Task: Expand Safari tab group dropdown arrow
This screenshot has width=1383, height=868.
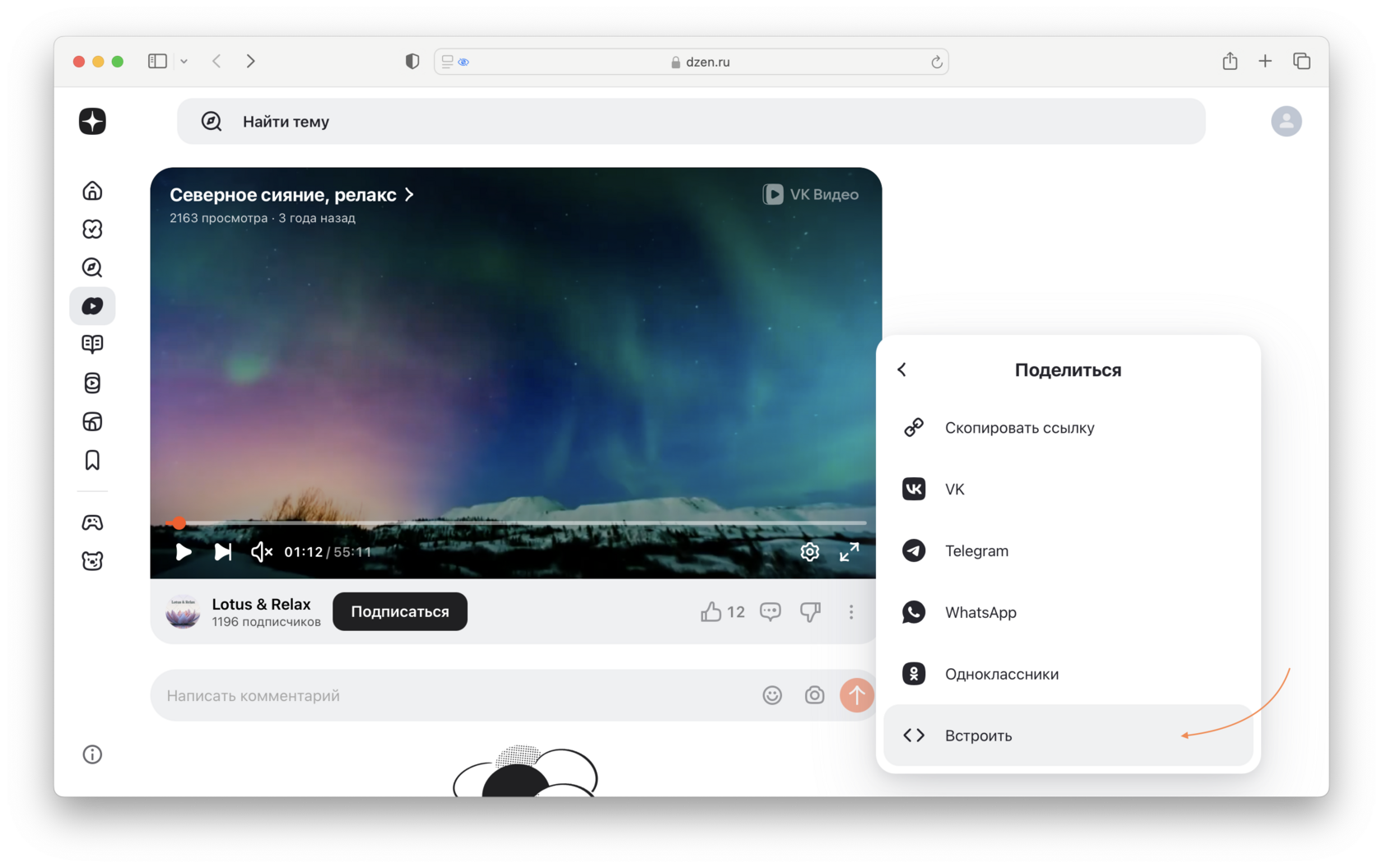Action: coord(184,61)
